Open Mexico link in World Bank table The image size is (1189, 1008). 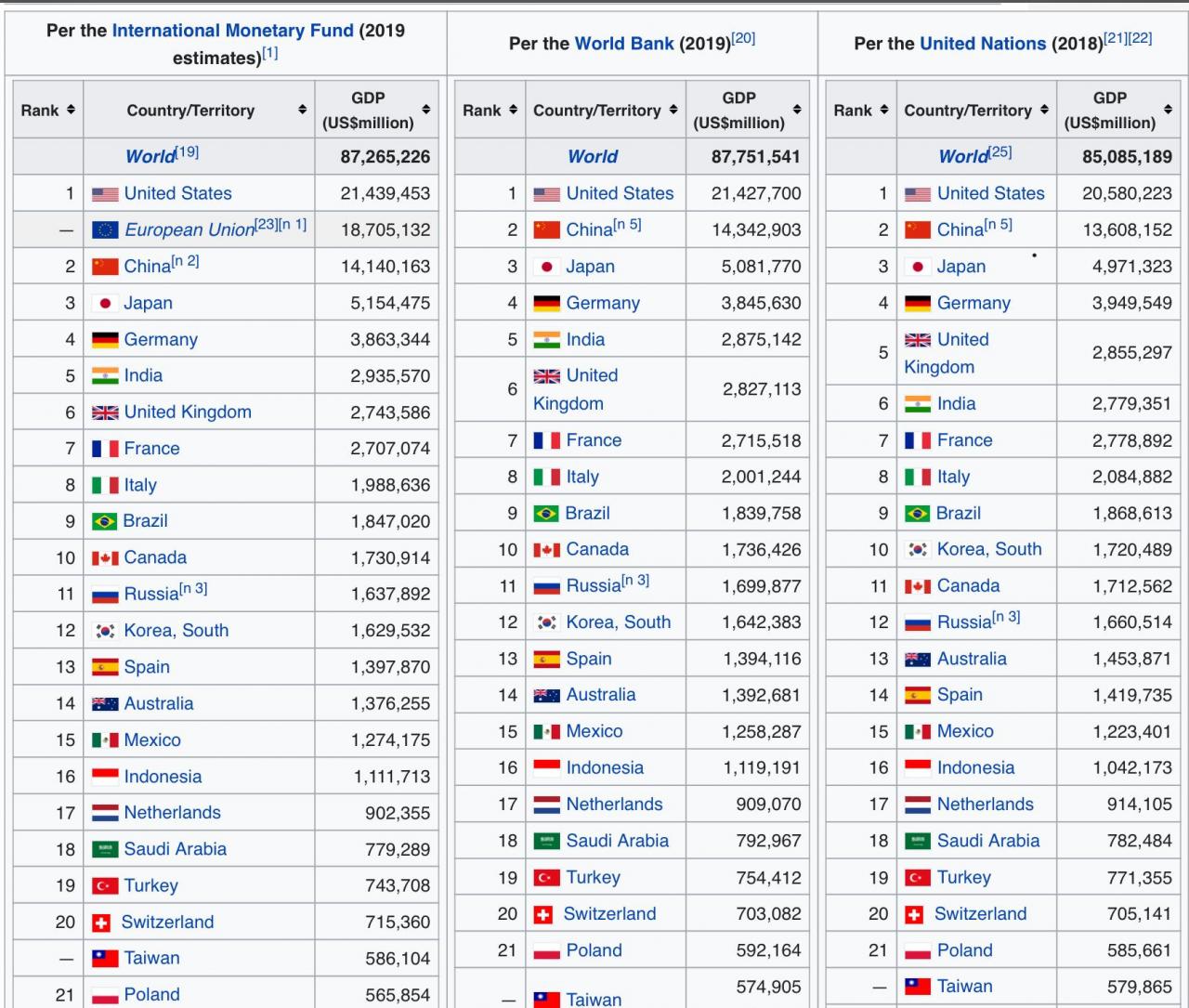coord(594,732)
